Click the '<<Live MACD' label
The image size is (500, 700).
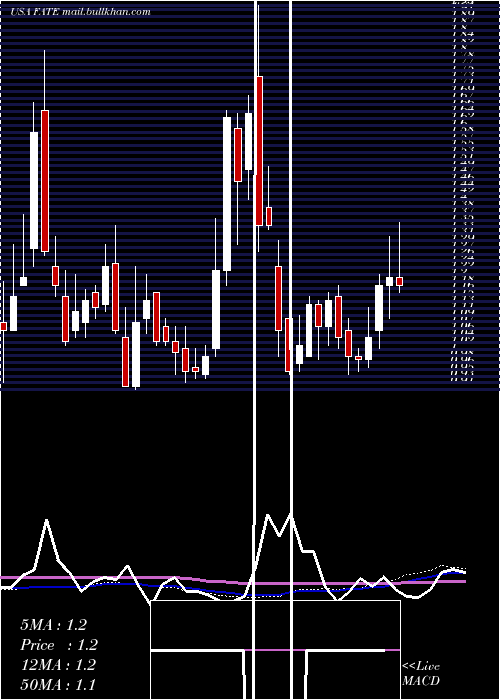(x=421, y=674)
